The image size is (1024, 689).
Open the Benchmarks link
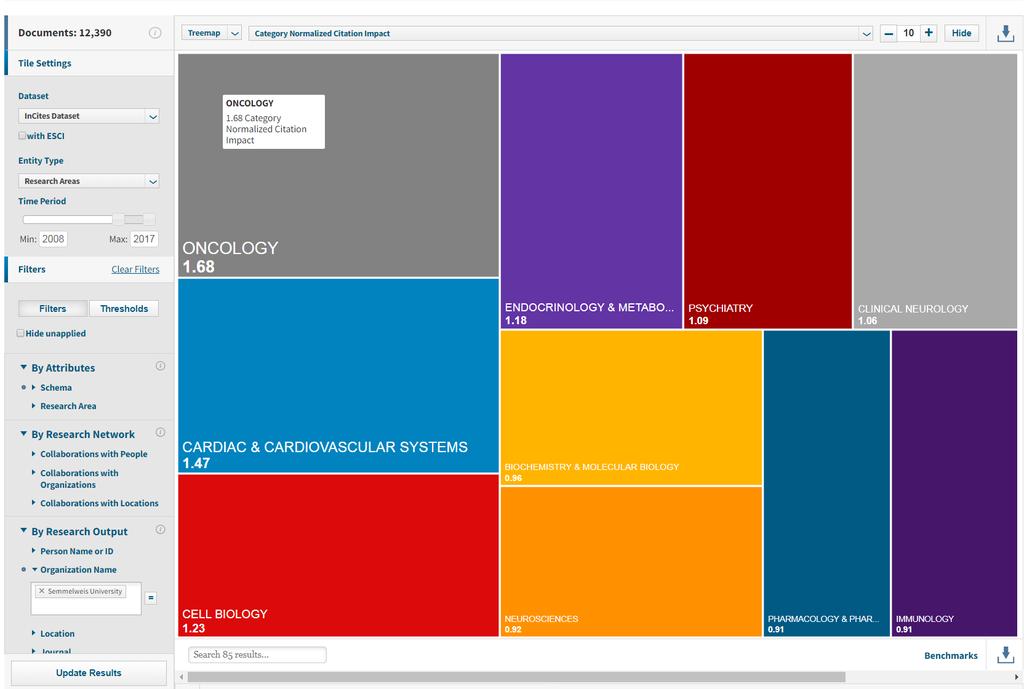951,656
